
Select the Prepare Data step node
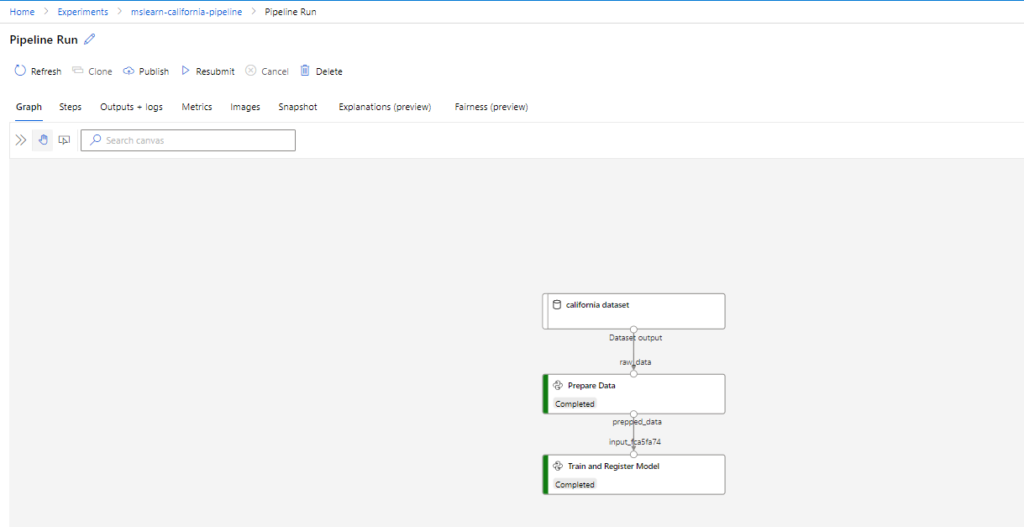click(633, 394)
